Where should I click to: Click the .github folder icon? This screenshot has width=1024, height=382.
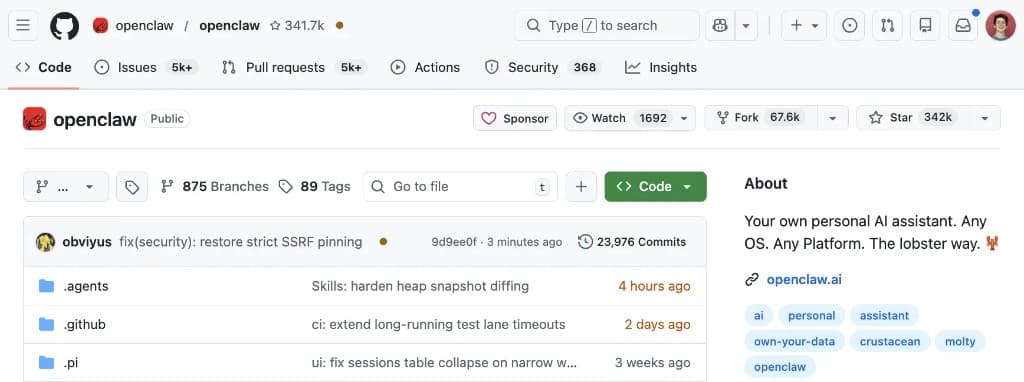click(46, 325)
